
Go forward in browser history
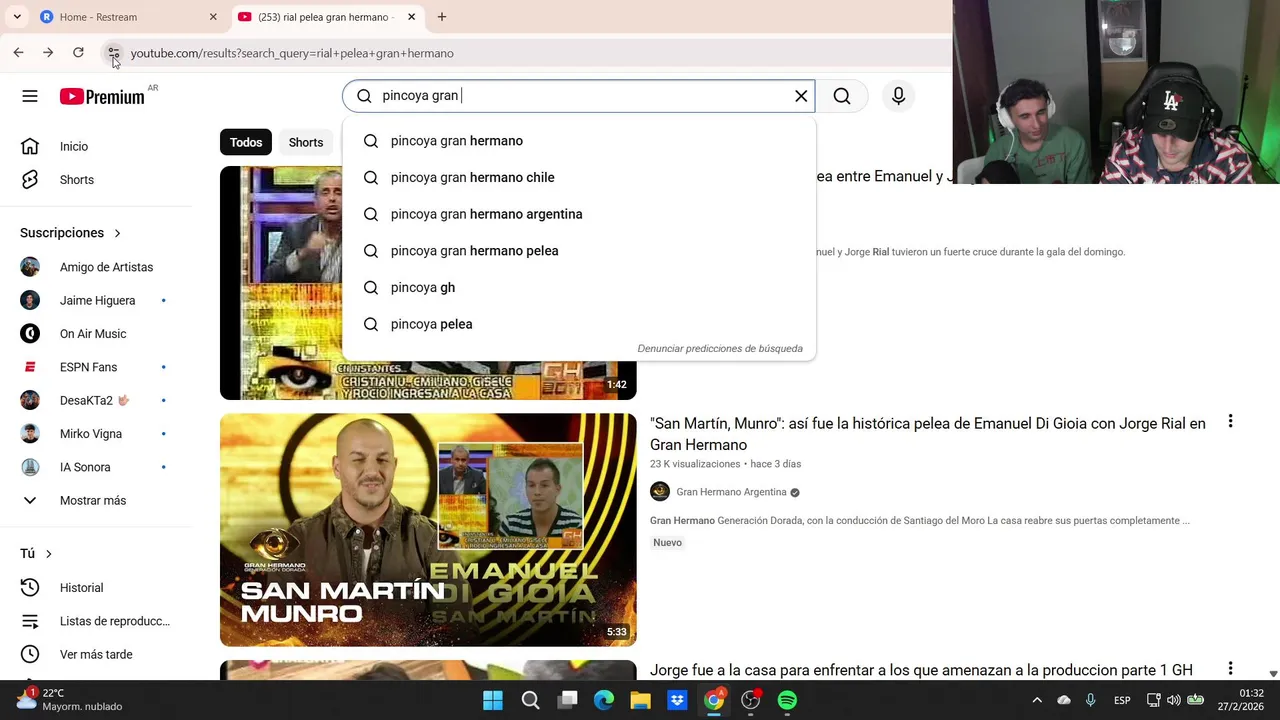coord(48,53)
